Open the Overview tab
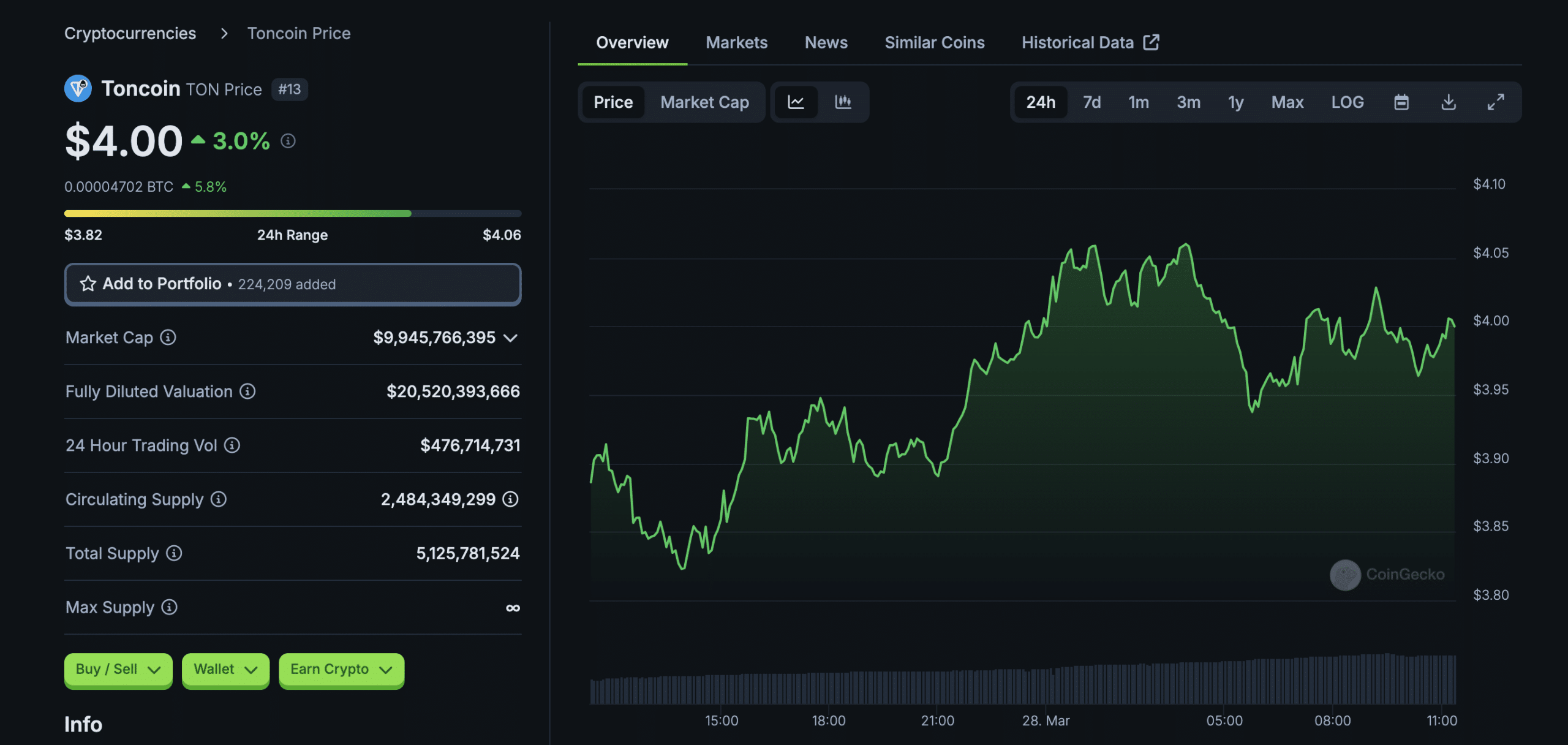 coord(632,42)
